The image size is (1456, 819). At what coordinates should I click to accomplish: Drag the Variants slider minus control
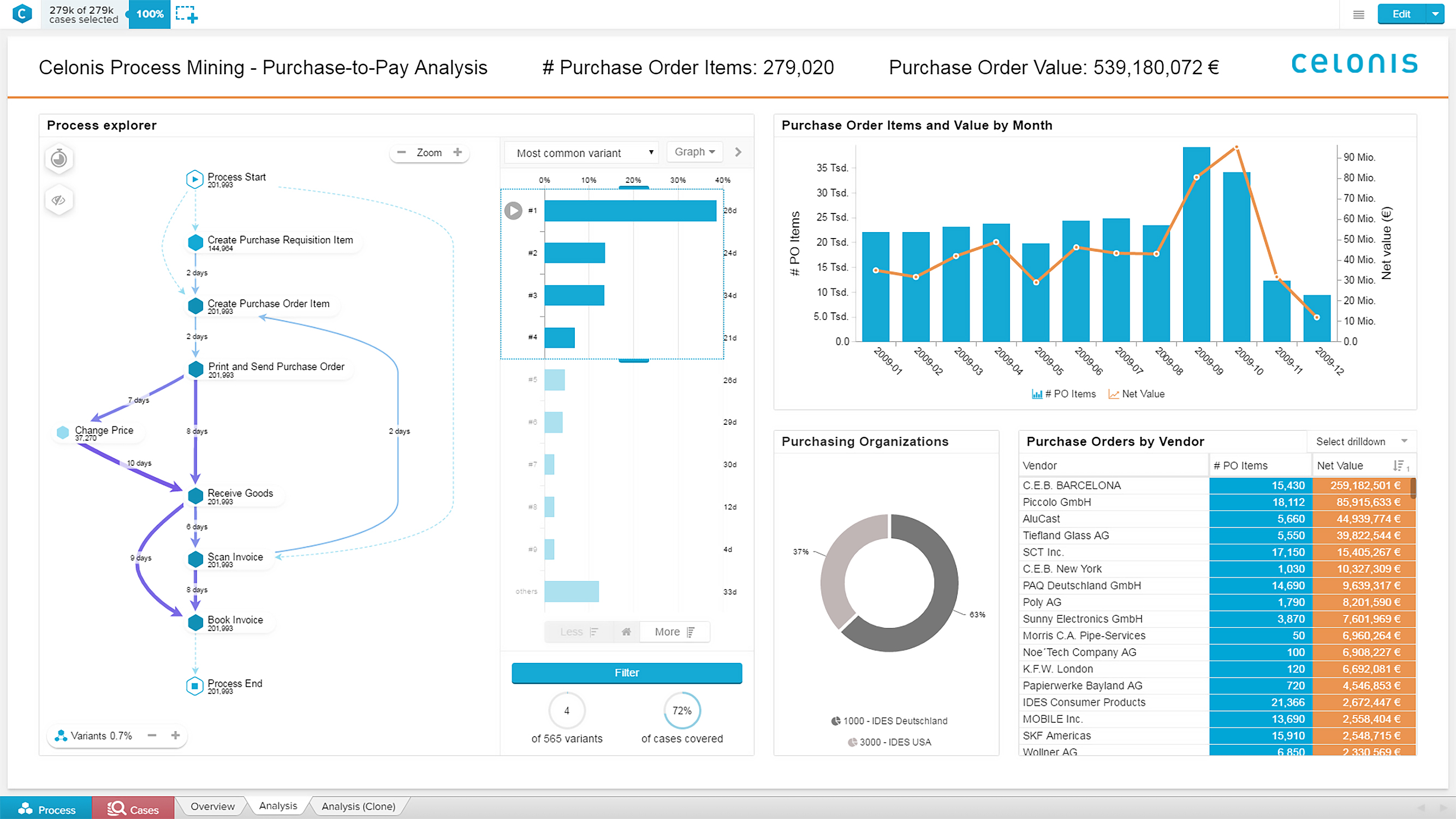(153, 737)
